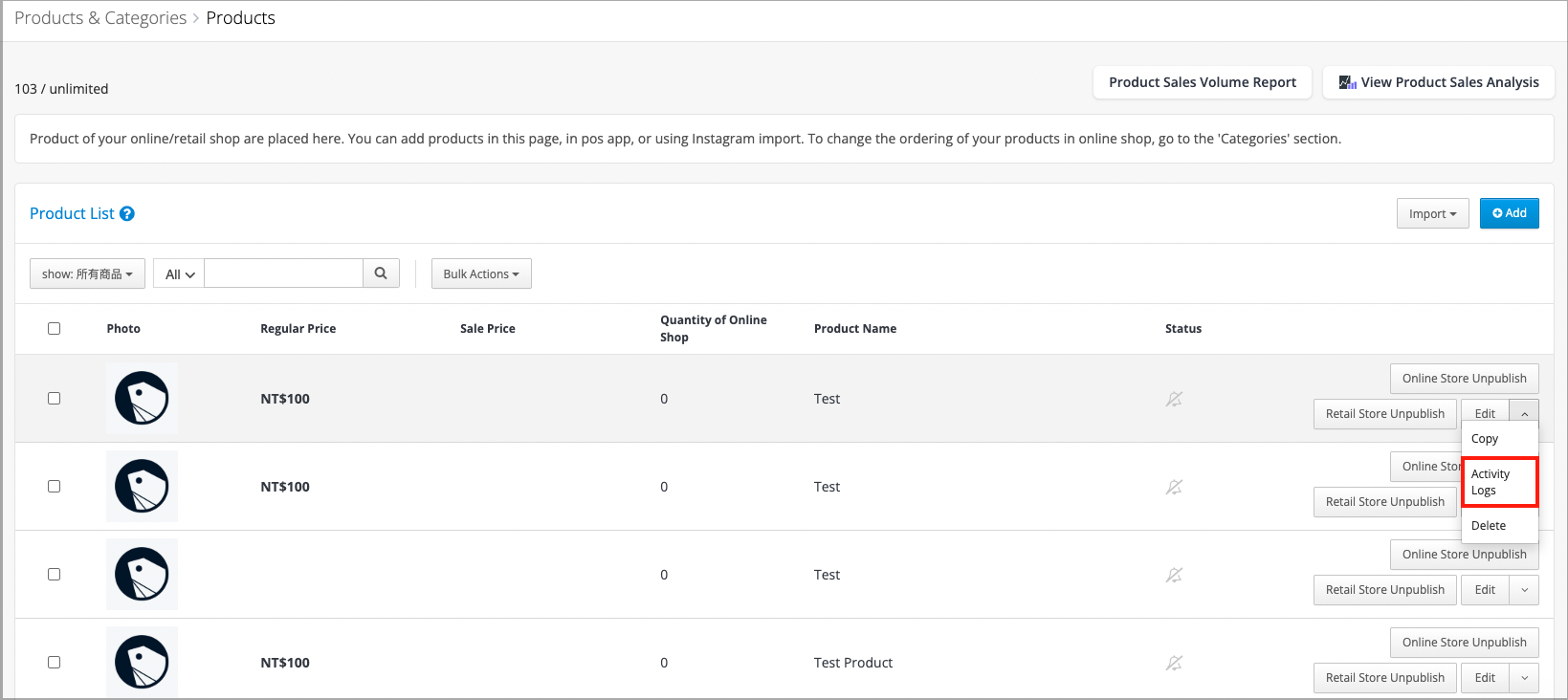Viewport: 1568px width, 700px height.
Task: Click the Quantity of Online Shop header
Action: (714, 328)
